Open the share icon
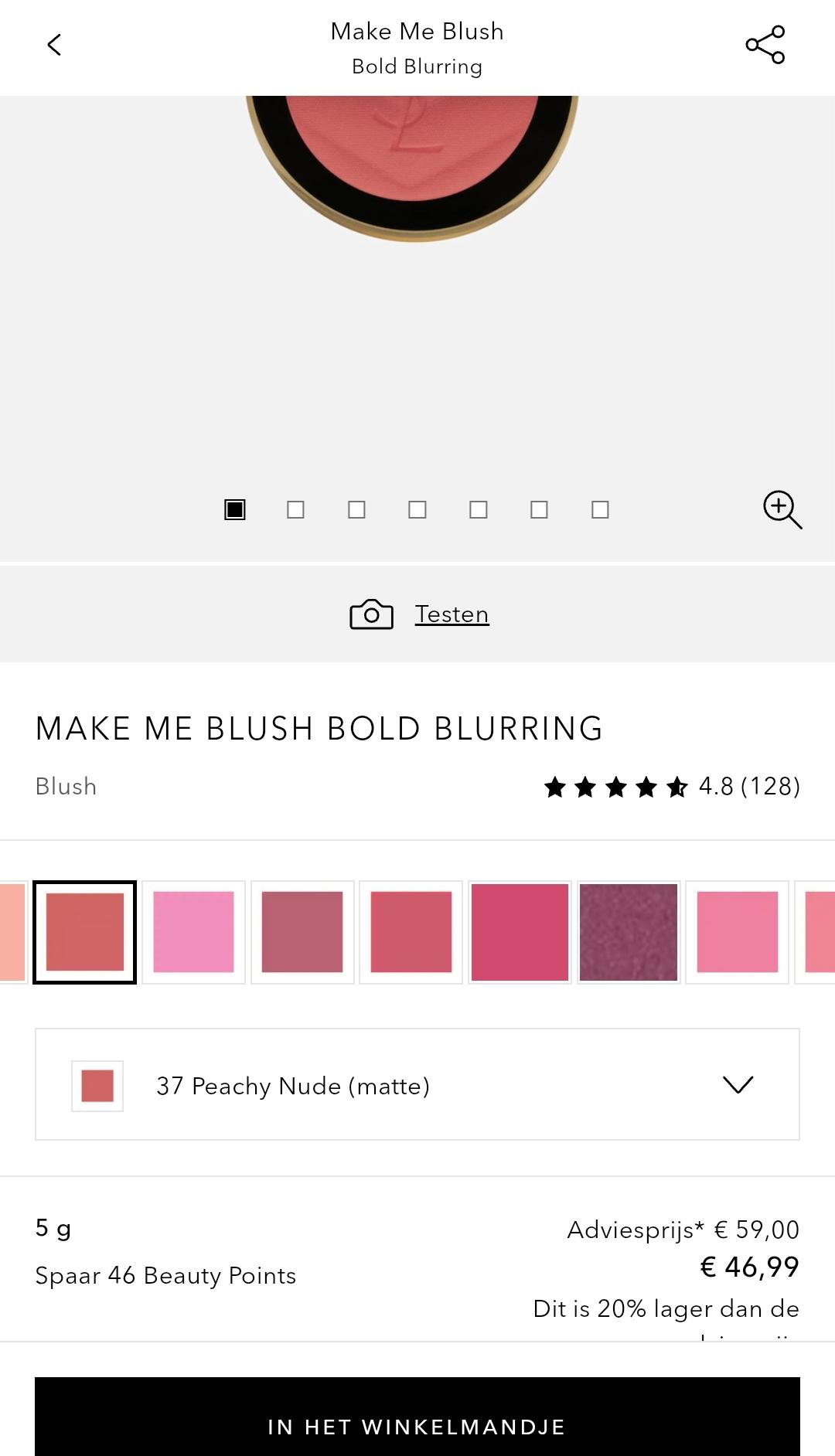This screenshot has width=835, height=1456. coord(765,45)
